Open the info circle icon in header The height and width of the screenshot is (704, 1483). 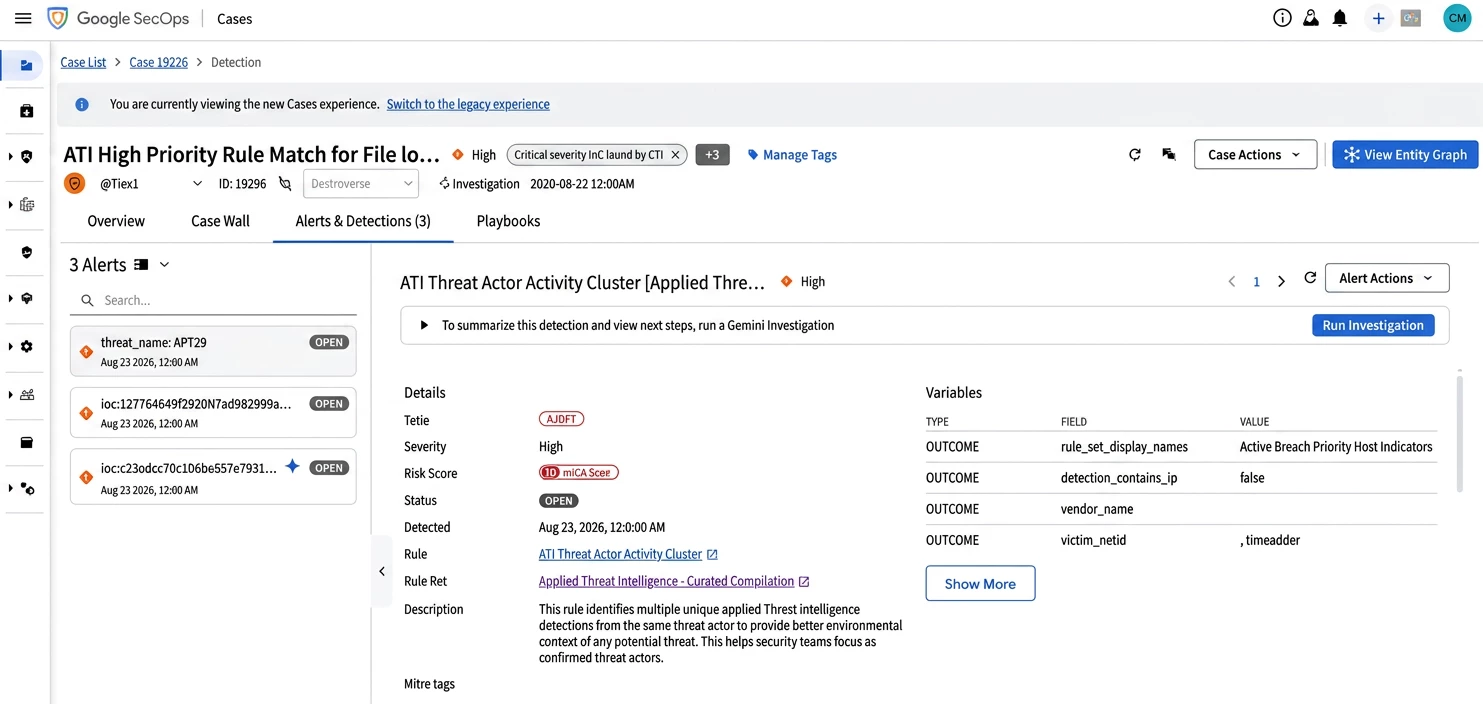pos(1282,18)
